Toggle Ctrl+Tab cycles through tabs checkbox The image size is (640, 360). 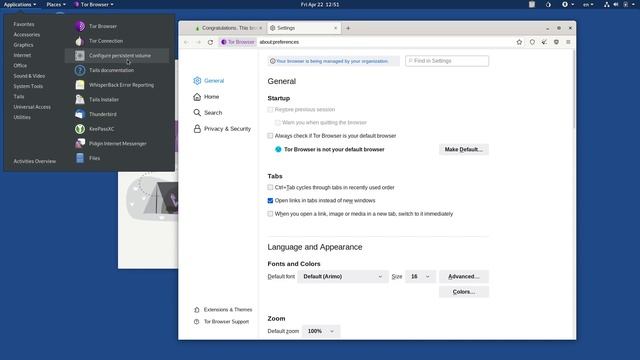coord(270,187)
